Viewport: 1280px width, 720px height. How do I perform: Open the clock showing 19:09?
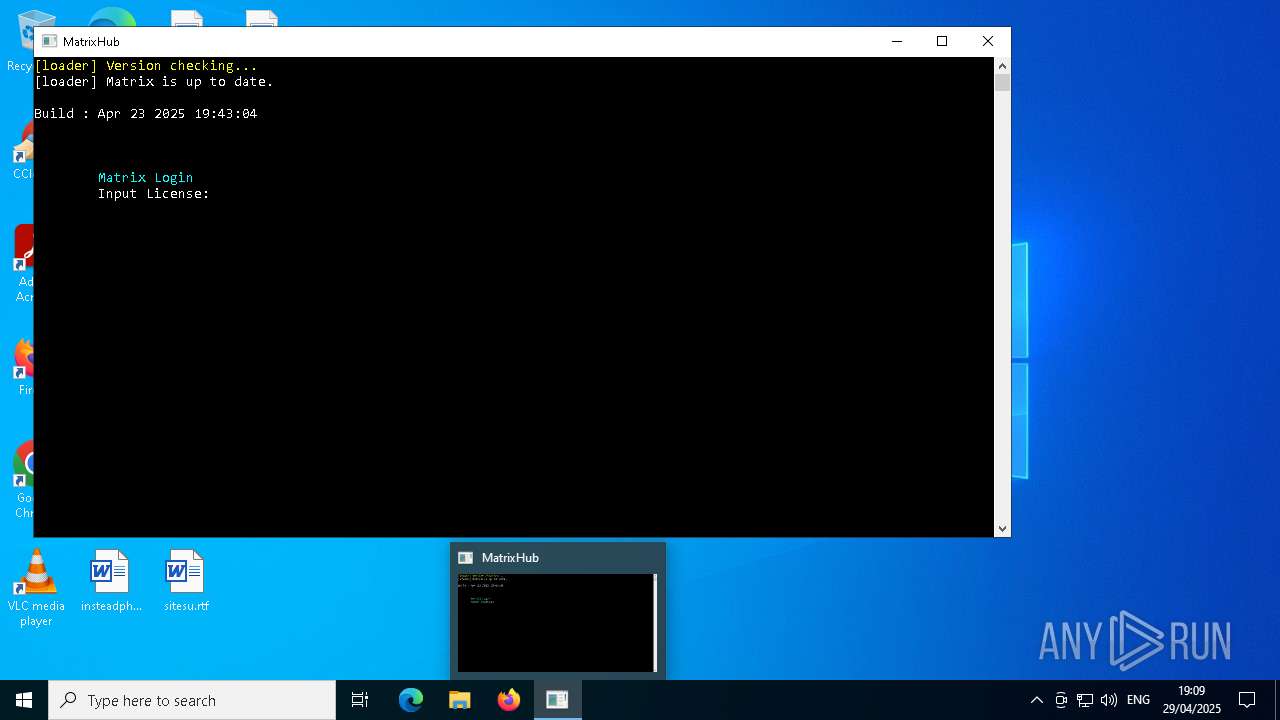tap(1191, 700)
